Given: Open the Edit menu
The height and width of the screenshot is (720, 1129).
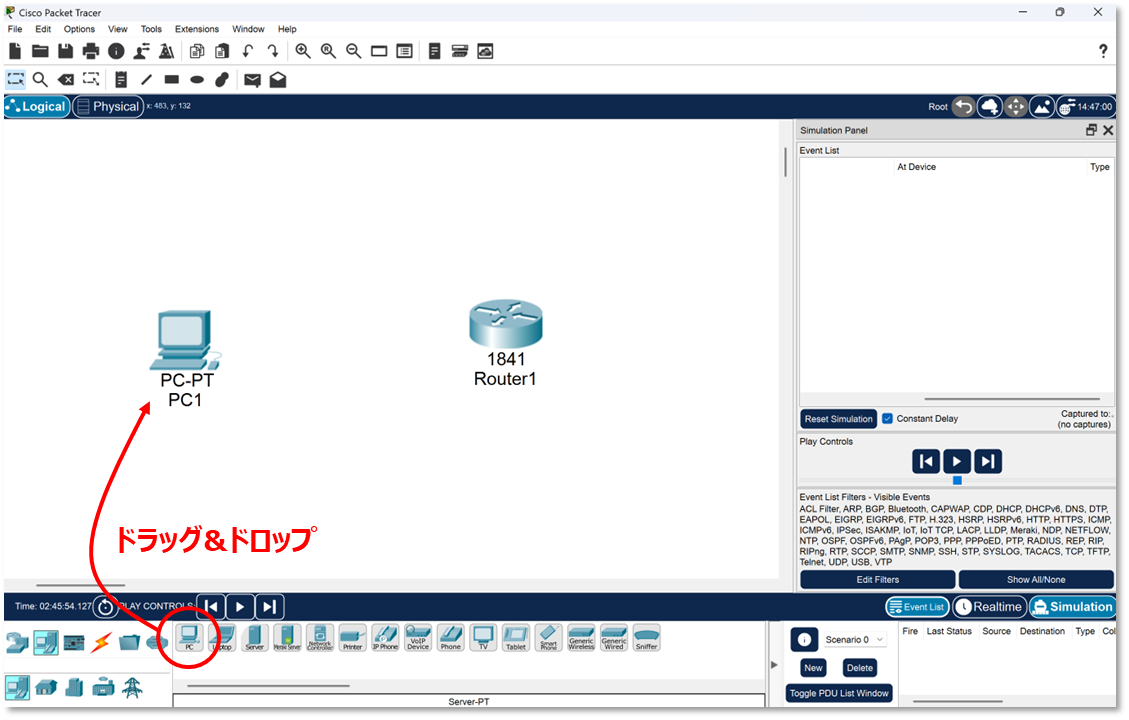Looking at the screenshot, I should coord(43,29).
